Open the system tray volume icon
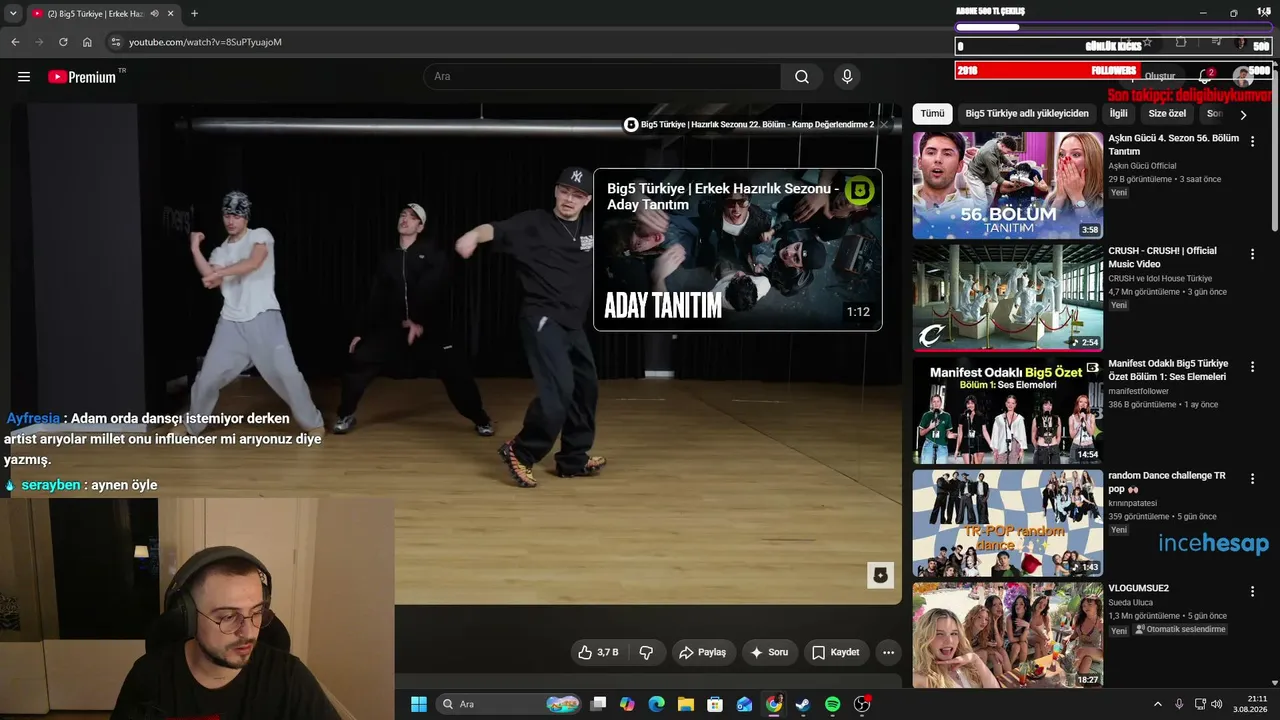The image size is (1280, 720). [x=1217, y=704]
